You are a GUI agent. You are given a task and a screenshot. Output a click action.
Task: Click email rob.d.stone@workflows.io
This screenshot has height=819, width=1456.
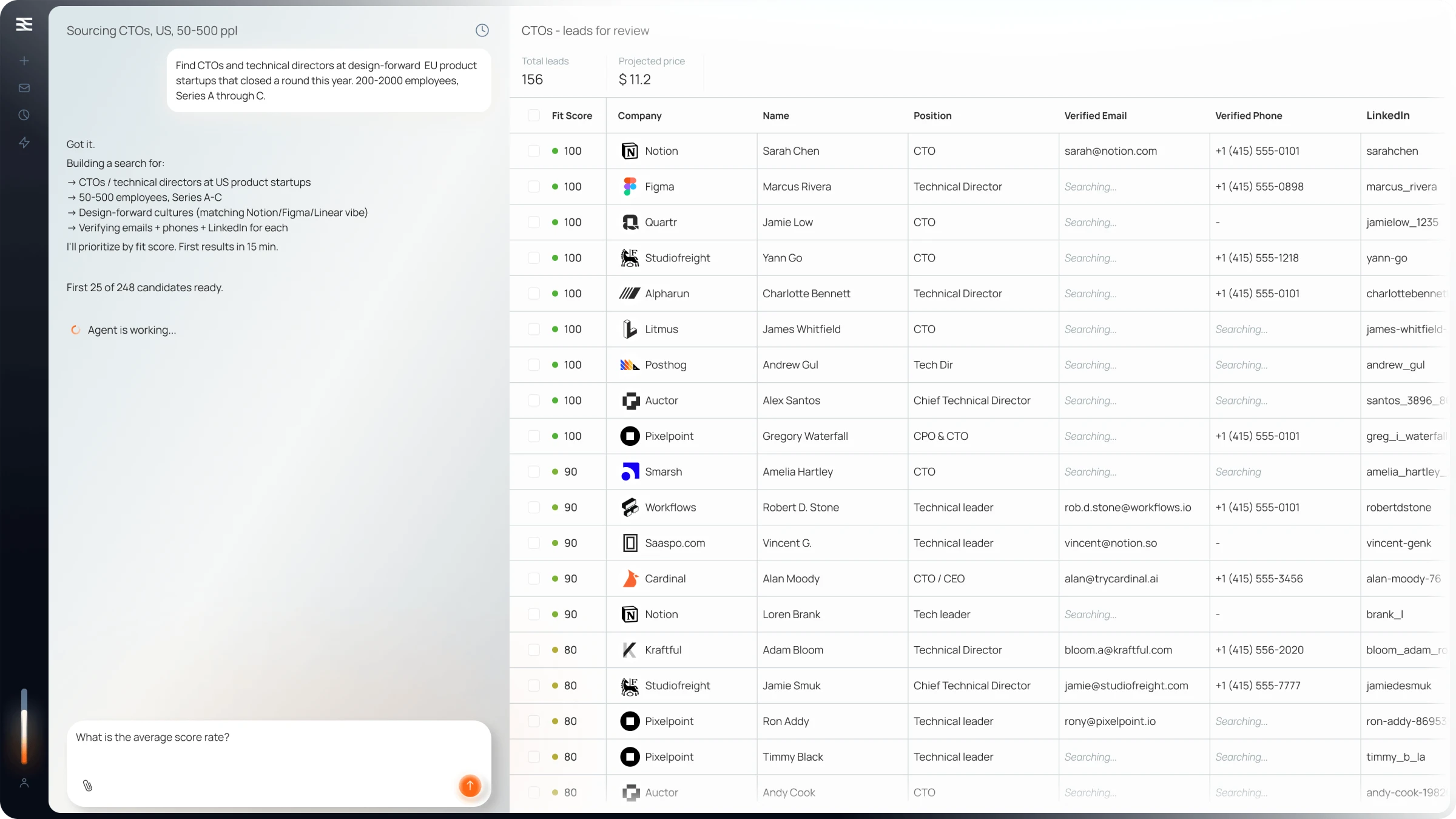point(1128,508)
